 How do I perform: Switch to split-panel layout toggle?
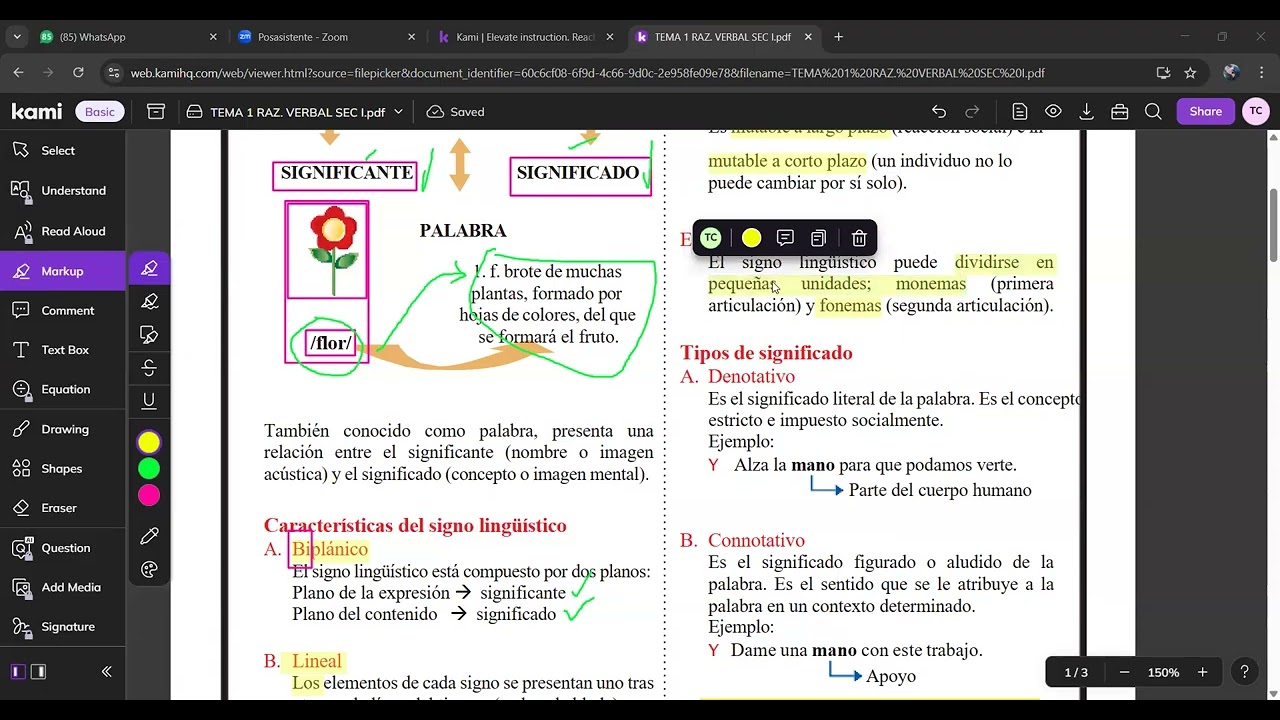38,672
